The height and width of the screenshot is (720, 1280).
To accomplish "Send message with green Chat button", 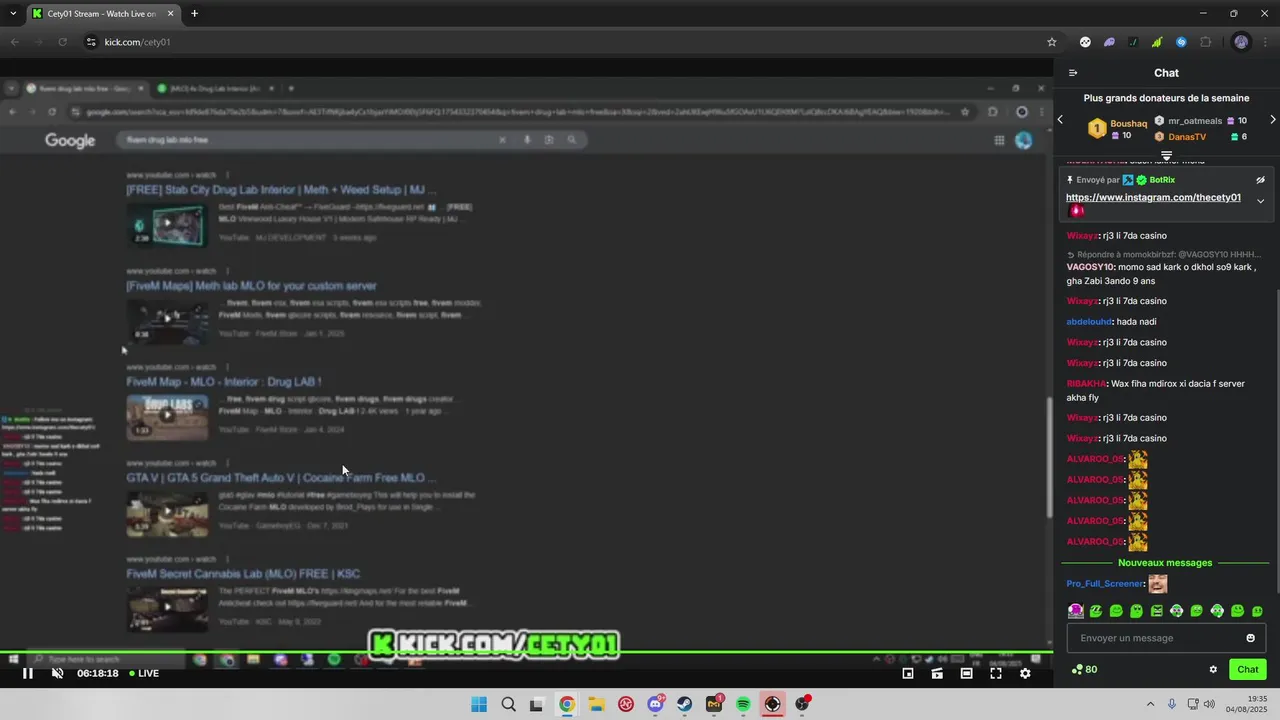I will coord(1248,670).
